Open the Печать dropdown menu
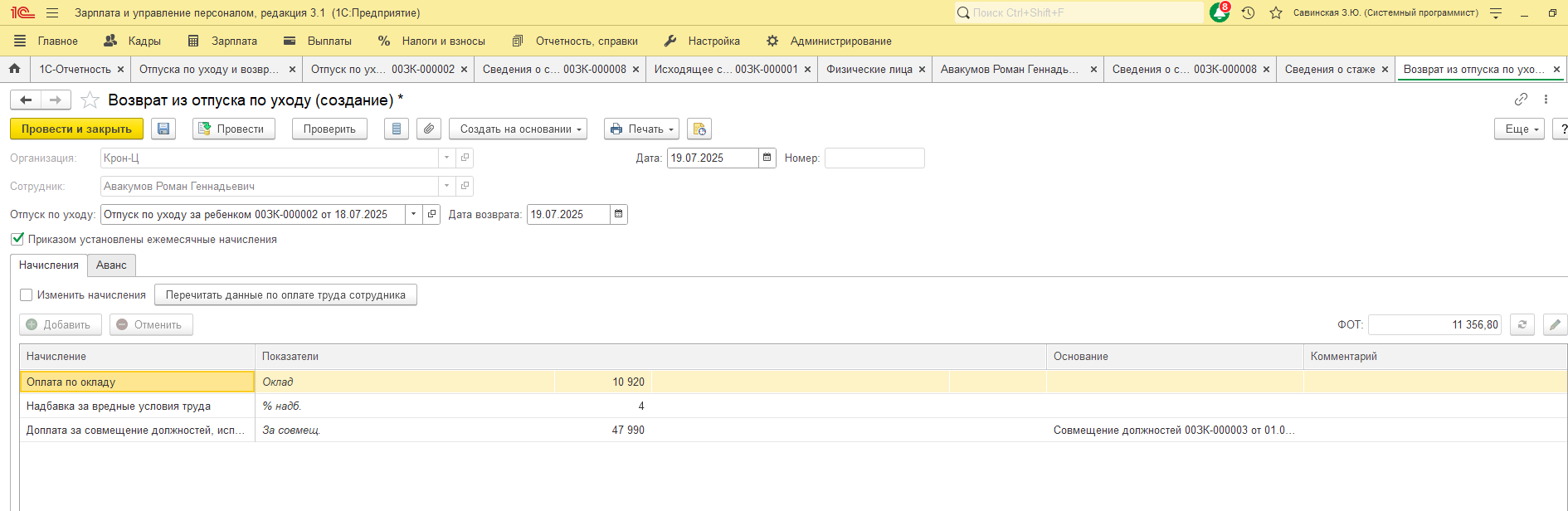The height and width of the screenshot is (511, 1568). point(641,129)
